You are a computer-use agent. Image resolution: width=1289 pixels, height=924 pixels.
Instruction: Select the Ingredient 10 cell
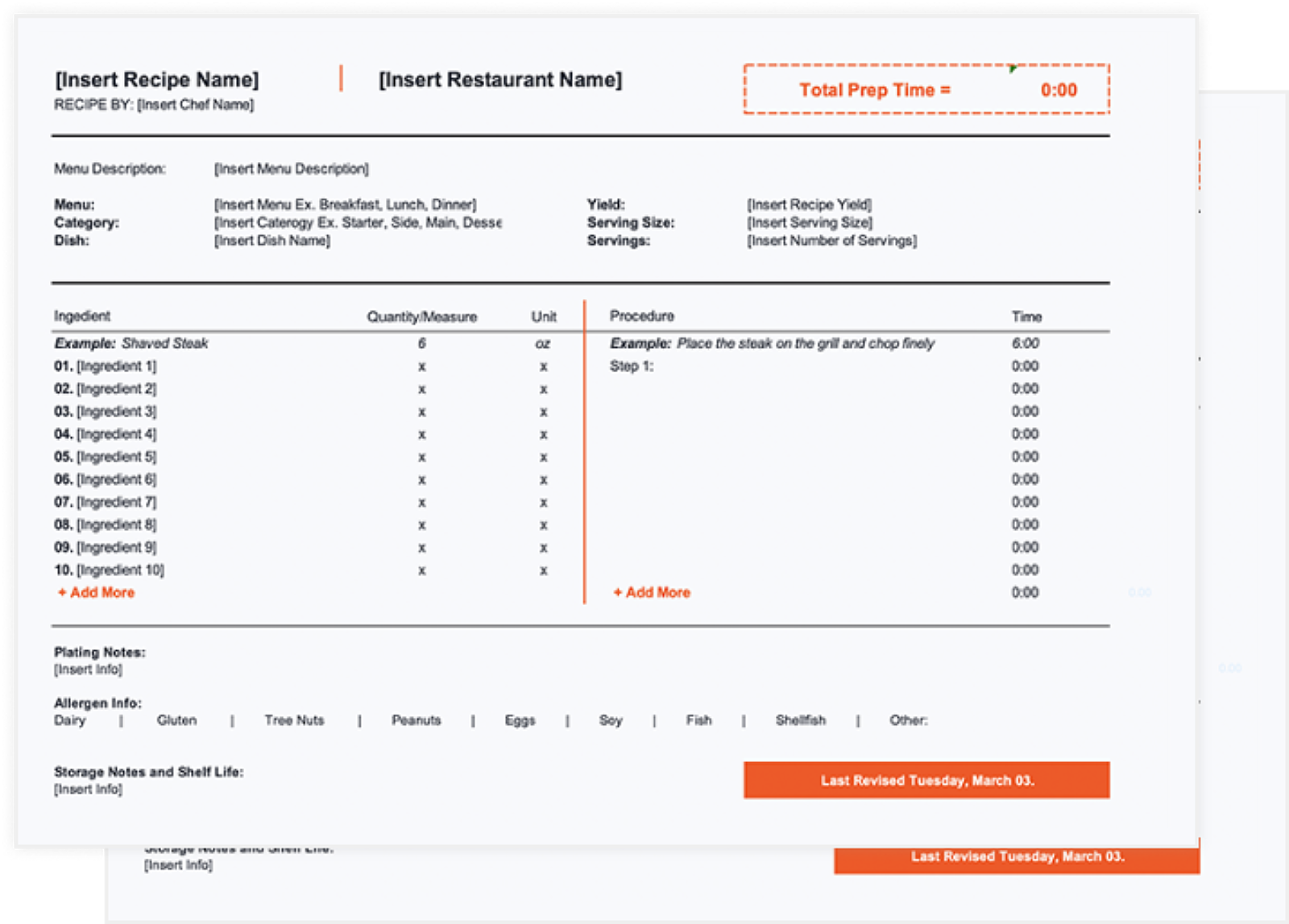coord(109,570)
